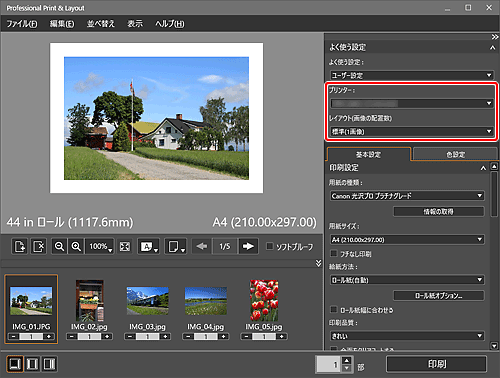Go to next page with right arrow
Screen dimensions: 500x378
coord(248,246)
